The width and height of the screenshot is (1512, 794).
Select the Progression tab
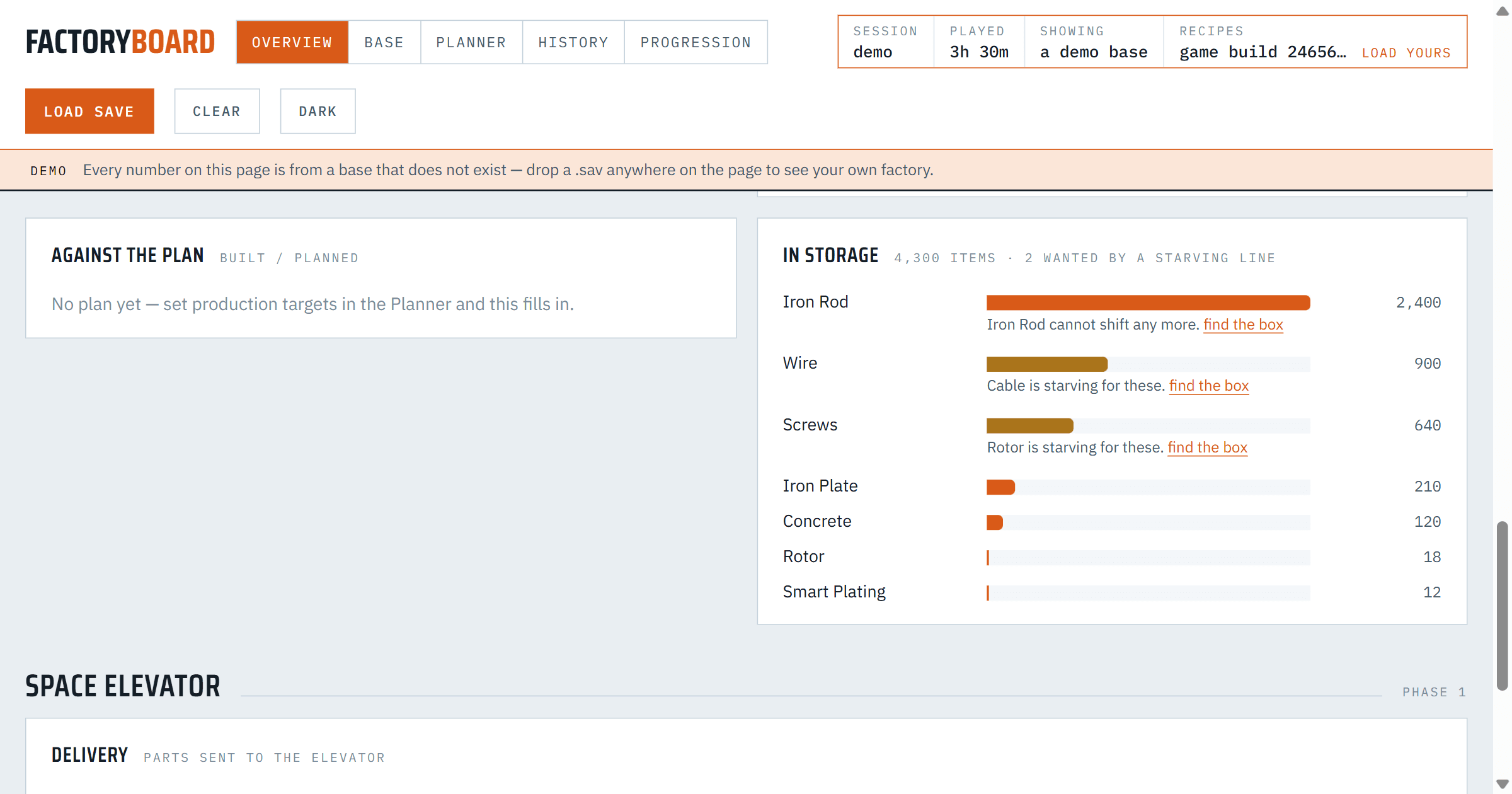[x=696, y=42]
